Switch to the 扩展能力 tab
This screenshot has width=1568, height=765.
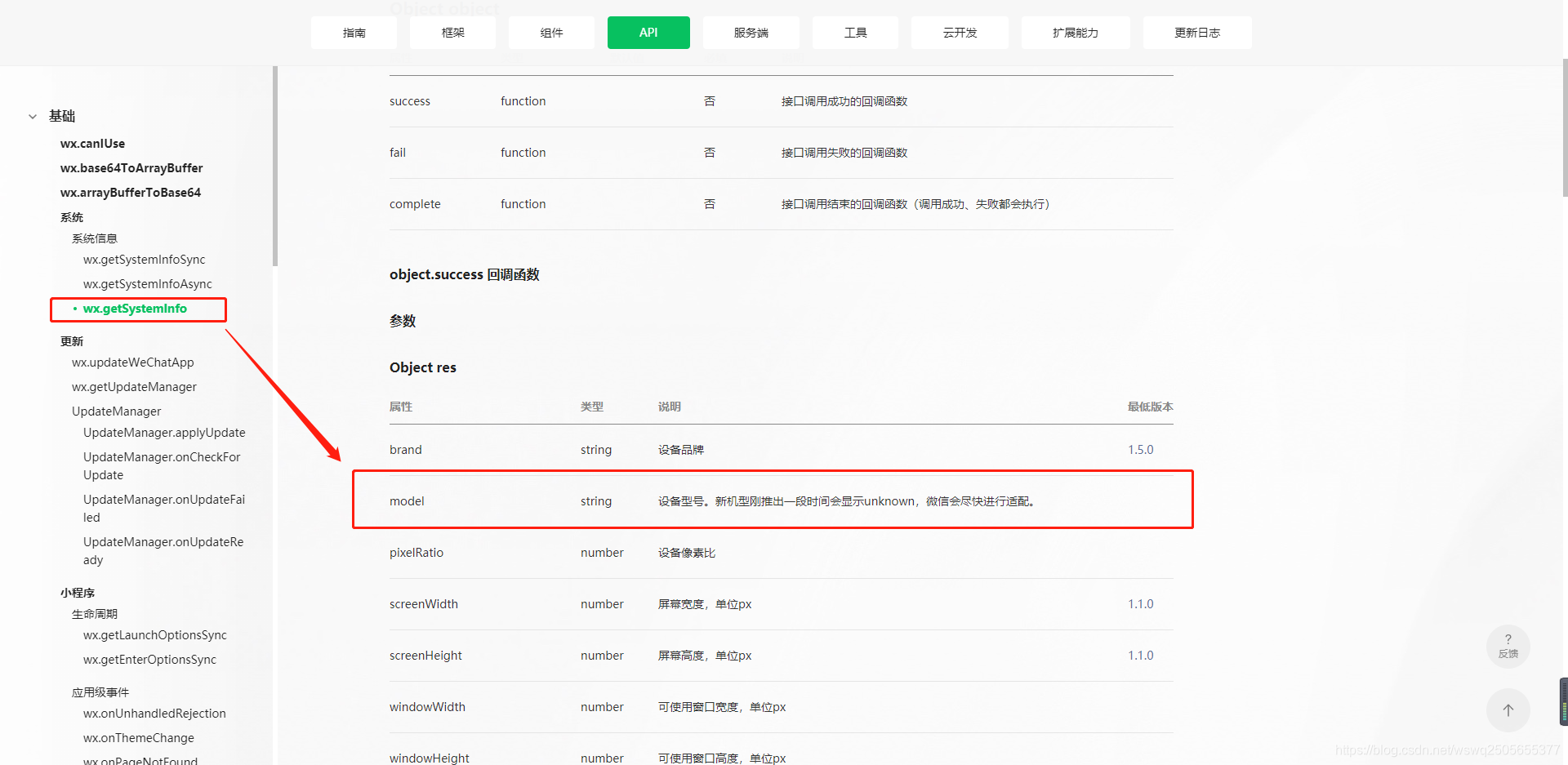coord(1075,33)
